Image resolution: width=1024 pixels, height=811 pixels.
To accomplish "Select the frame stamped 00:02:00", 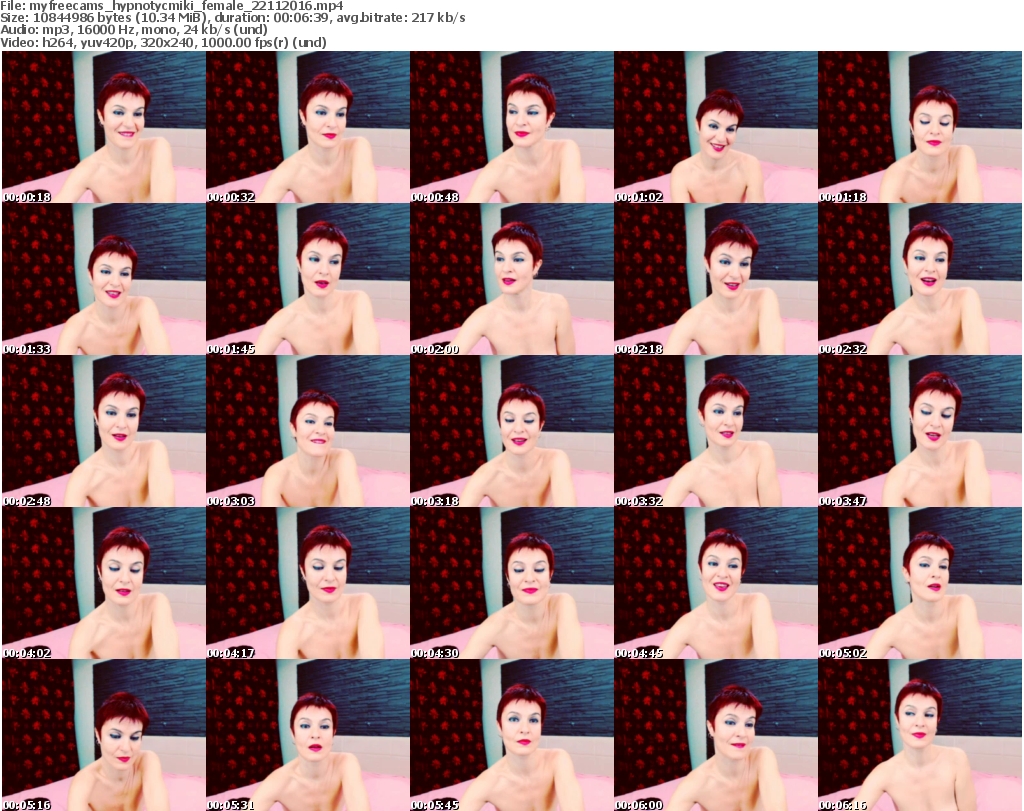I will 511,279.
